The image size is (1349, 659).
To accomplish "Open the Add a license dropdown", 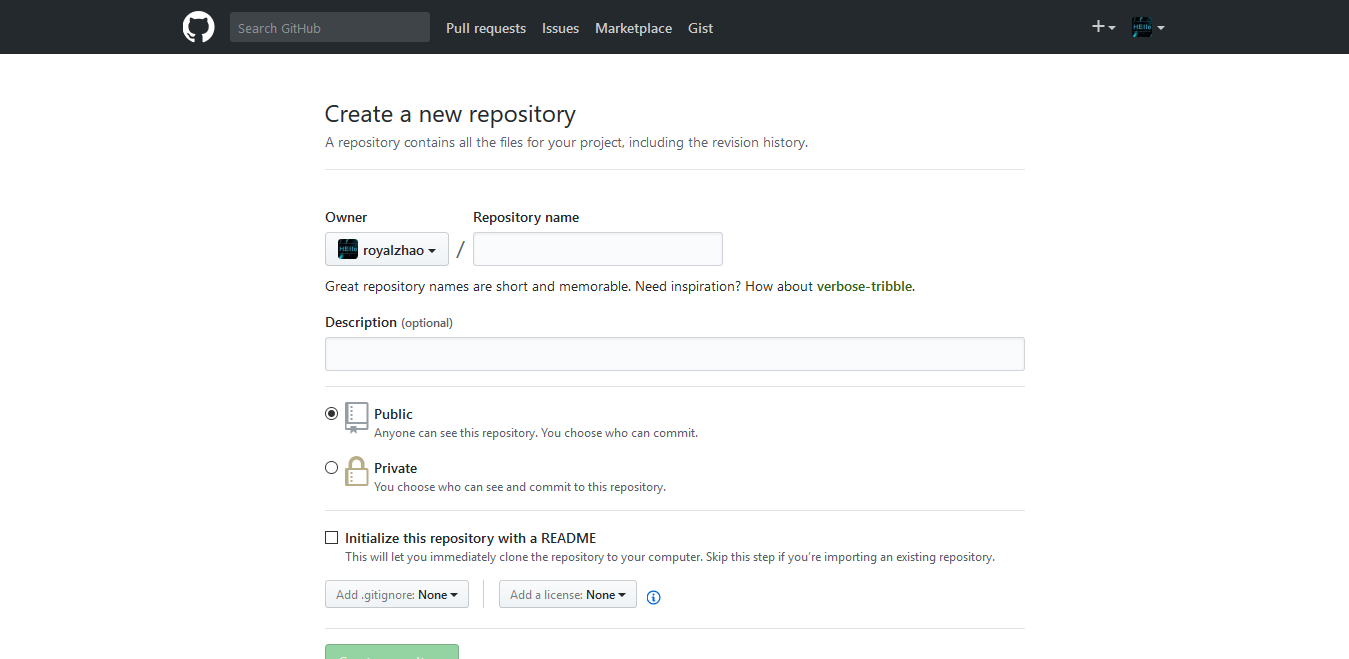I will (x=568, y=594).
